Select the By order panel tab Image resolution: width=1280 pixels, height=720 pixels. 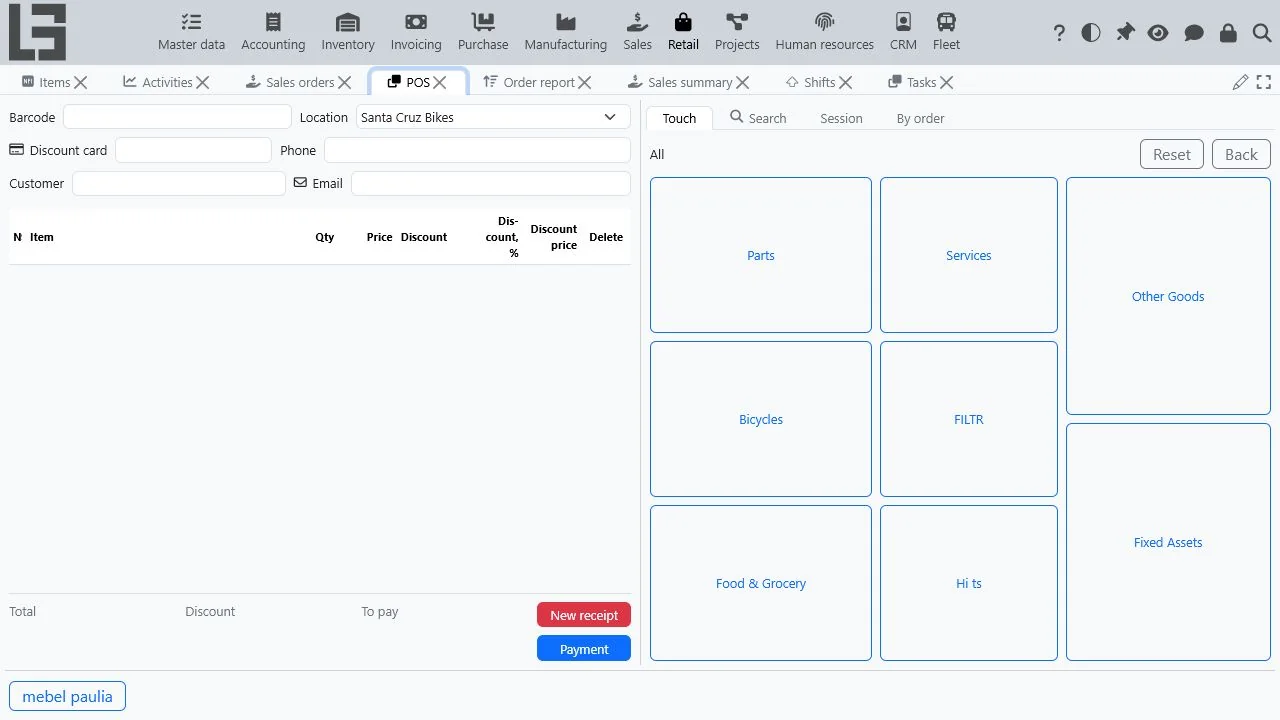click(920, 118)
